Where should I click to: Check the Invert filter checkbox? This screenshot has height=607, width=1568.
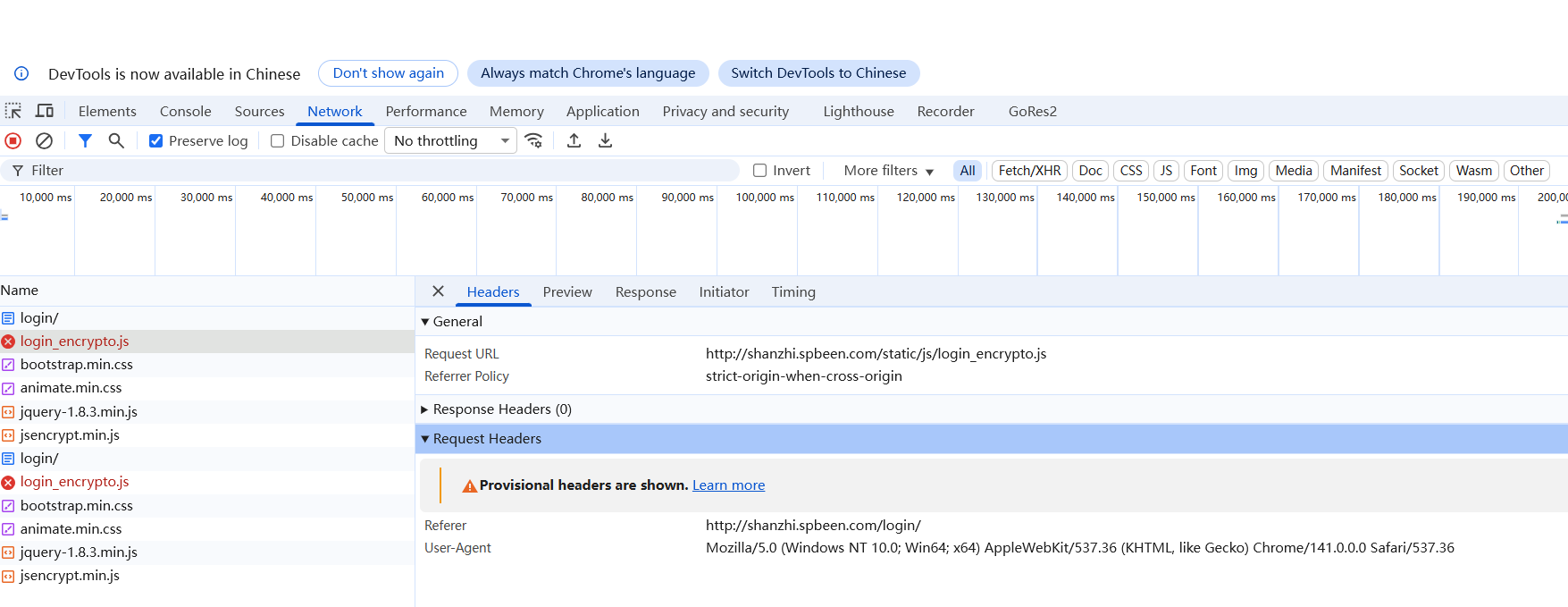coord(760,171)
